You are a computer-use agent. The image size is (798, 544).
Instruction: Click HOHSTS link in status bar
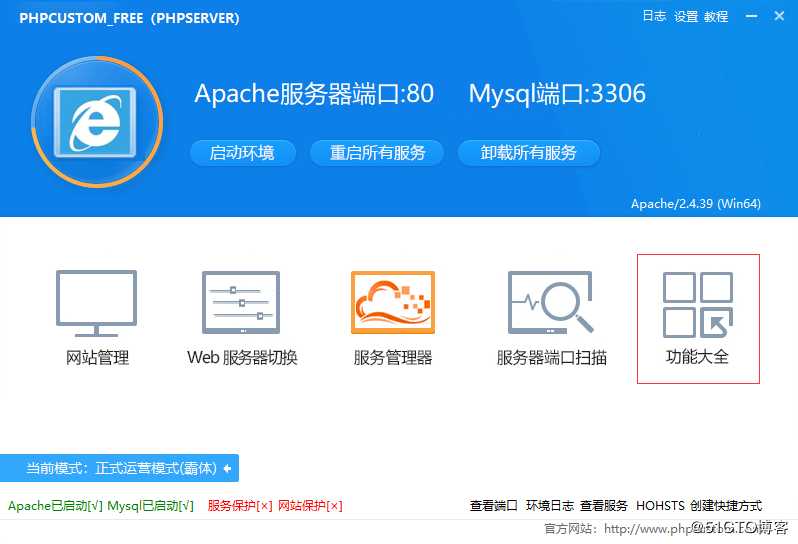660,506
